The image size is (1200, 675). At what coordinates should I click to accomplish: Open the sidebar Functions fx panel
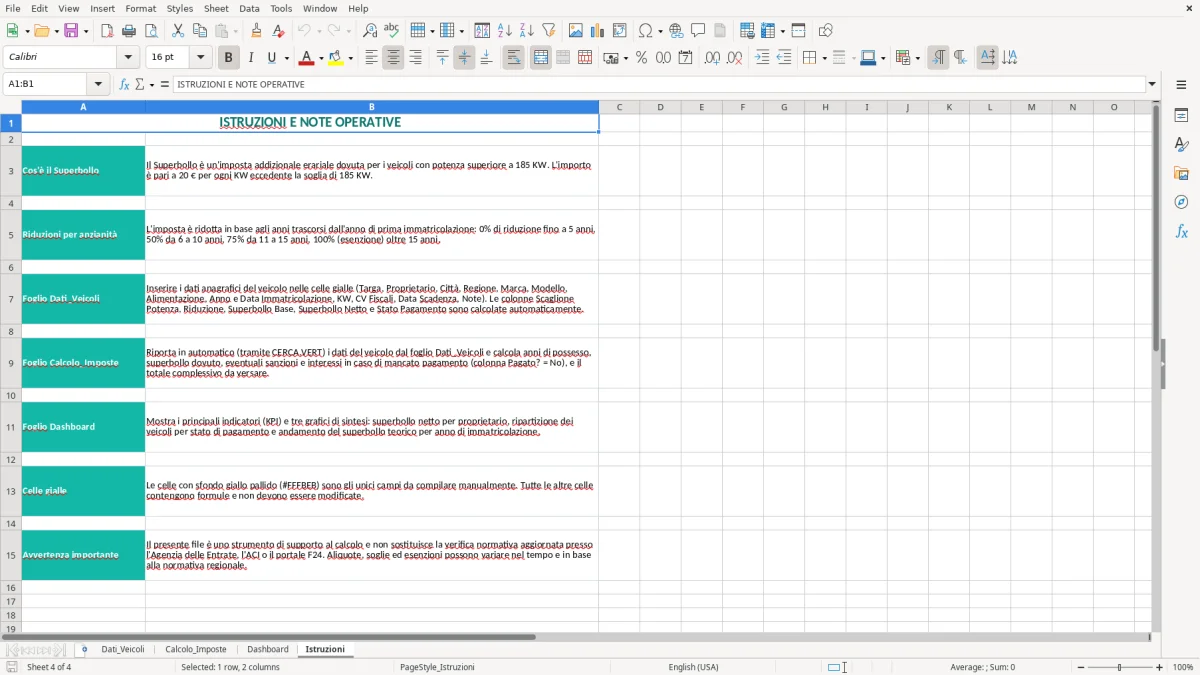click(x=1181, y=231)
